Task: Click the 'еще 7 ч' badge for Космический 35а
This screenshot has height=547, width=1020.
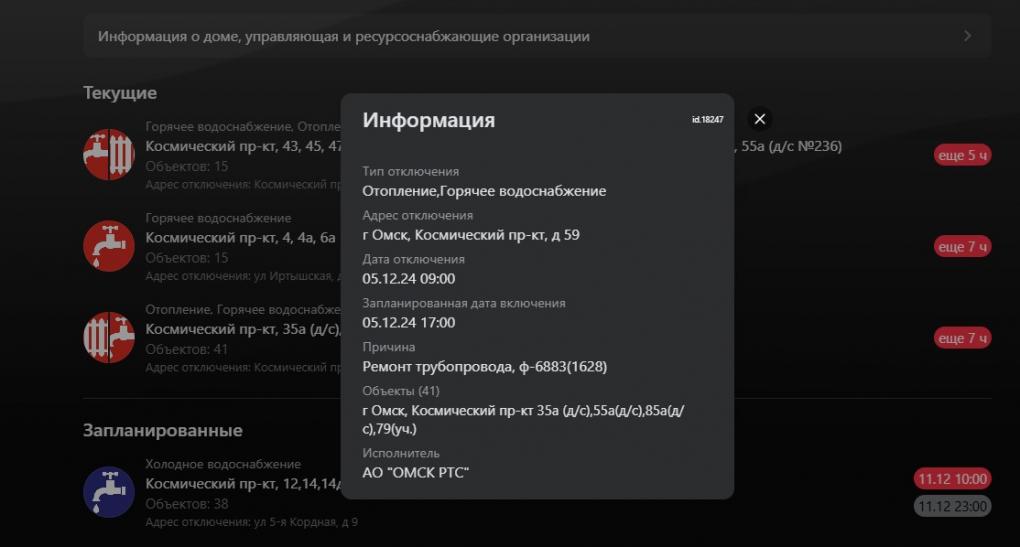Action: 962,338
